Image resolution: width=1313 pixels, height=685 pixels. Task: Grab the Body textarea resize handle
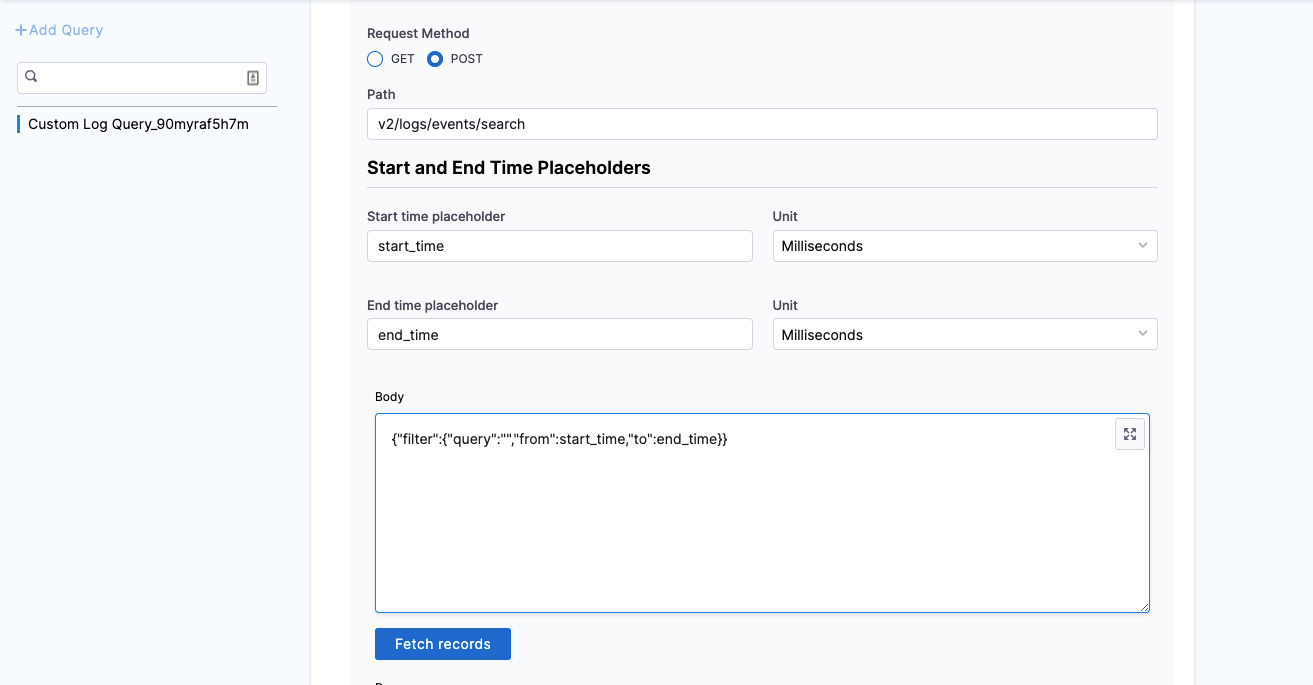tap(1144, 607)
